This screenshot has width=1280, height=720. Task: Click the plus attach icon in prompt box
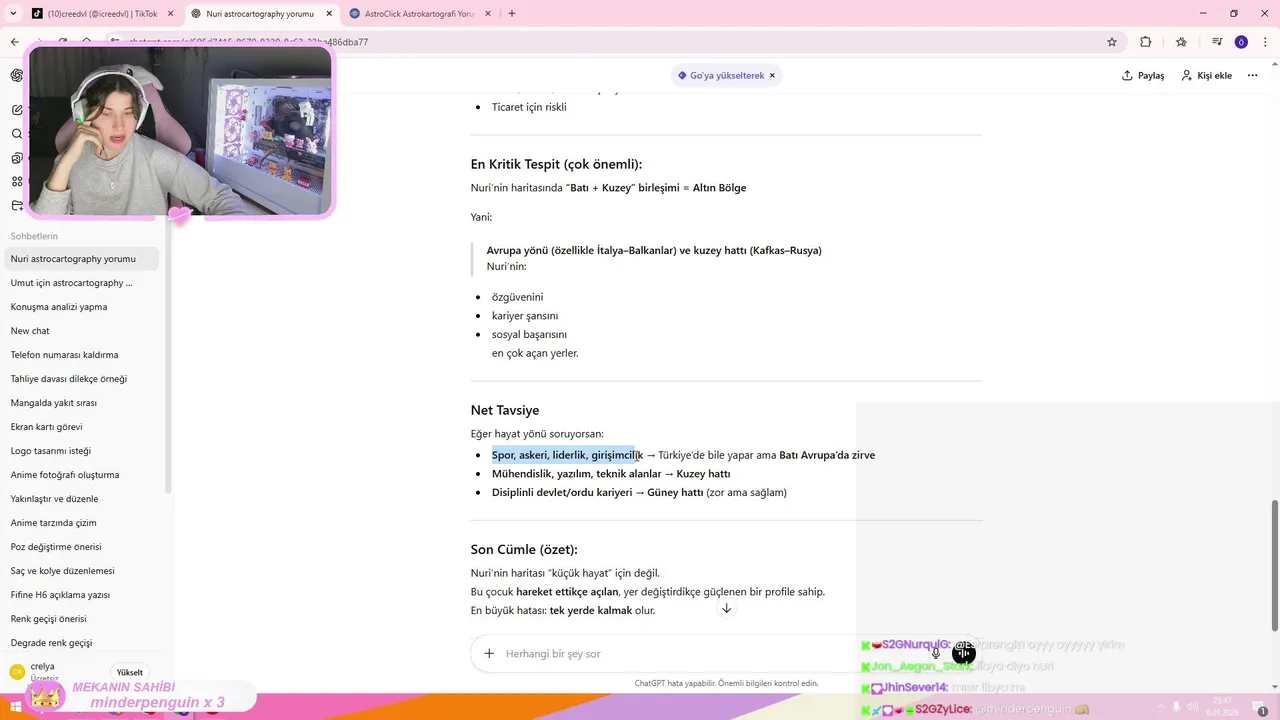pyautogui.click(x=489, y=653)
